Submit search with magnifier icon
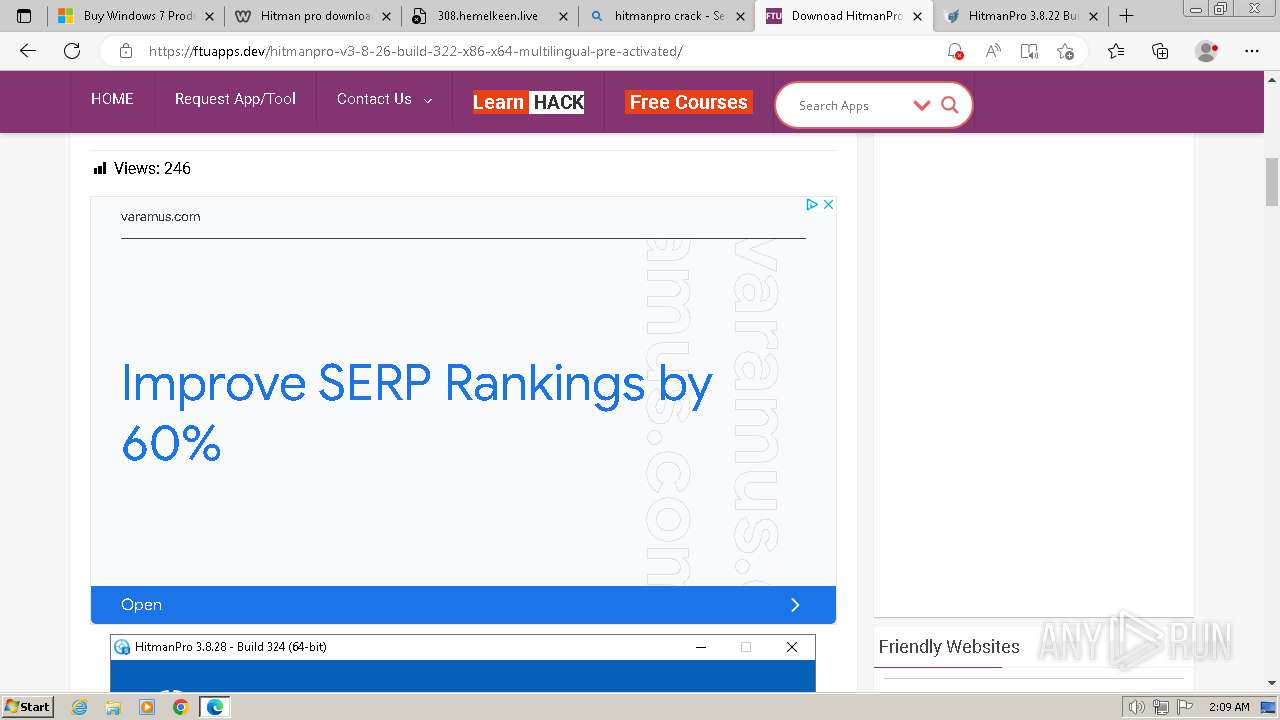 point(950,105)
